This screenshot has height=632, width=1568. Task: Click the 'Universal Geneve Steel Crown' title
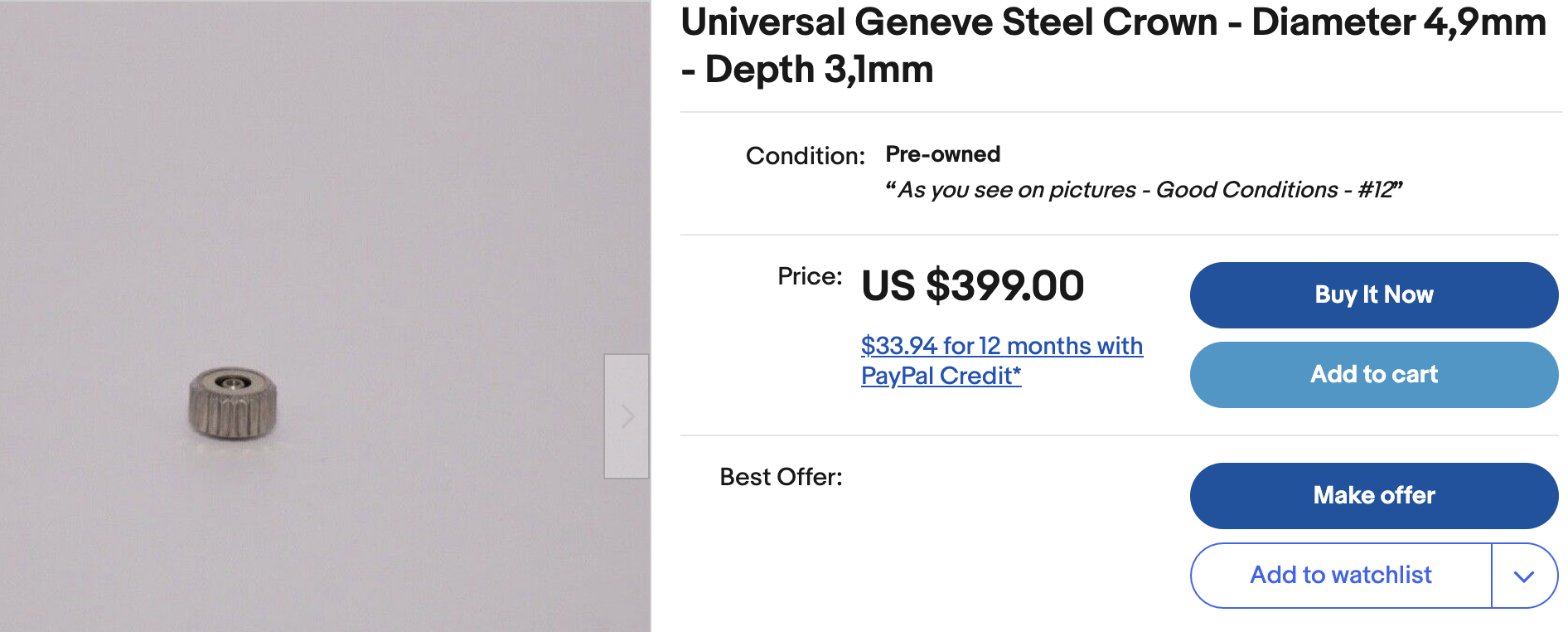click(x=949, y=23)
